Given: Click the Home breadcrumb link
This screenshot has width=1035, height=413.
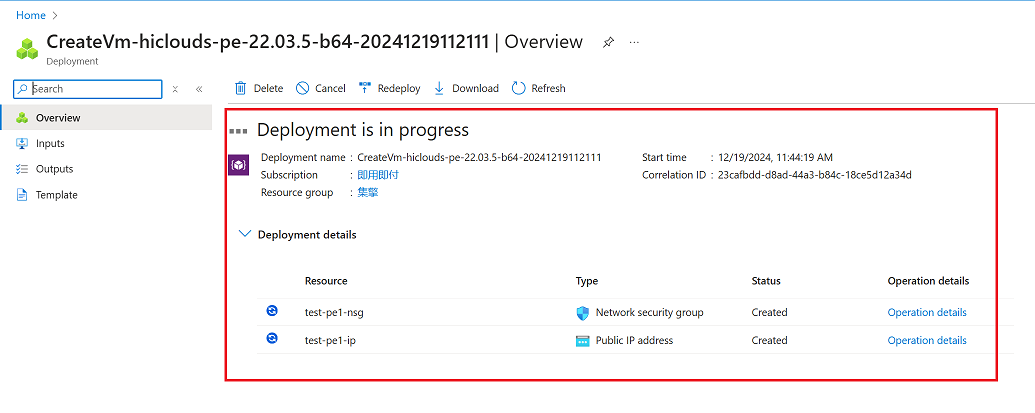Looking at the screenshot, I should click(x=30, y=15).
